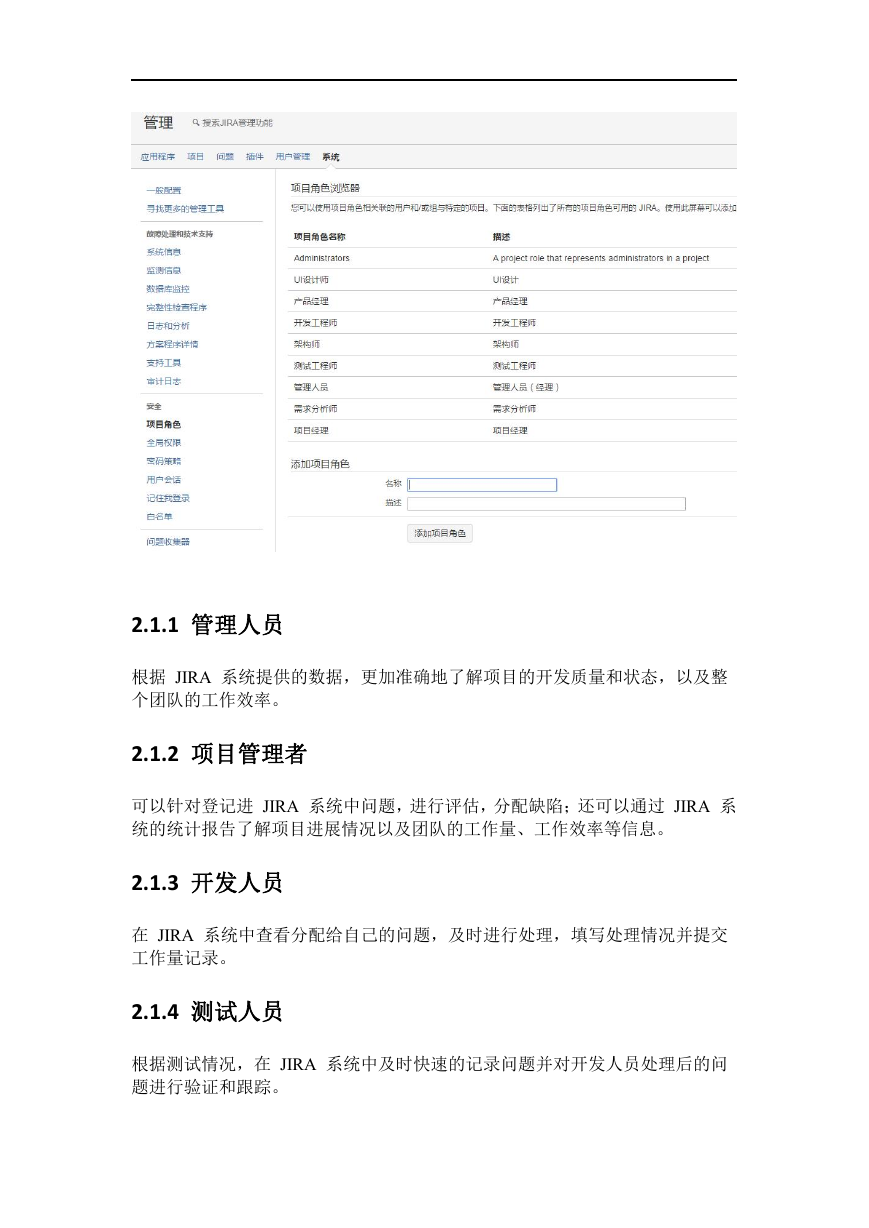Open the 插件 tab
This screenshot has width=869, height=1228.
[x=255, y=157]
